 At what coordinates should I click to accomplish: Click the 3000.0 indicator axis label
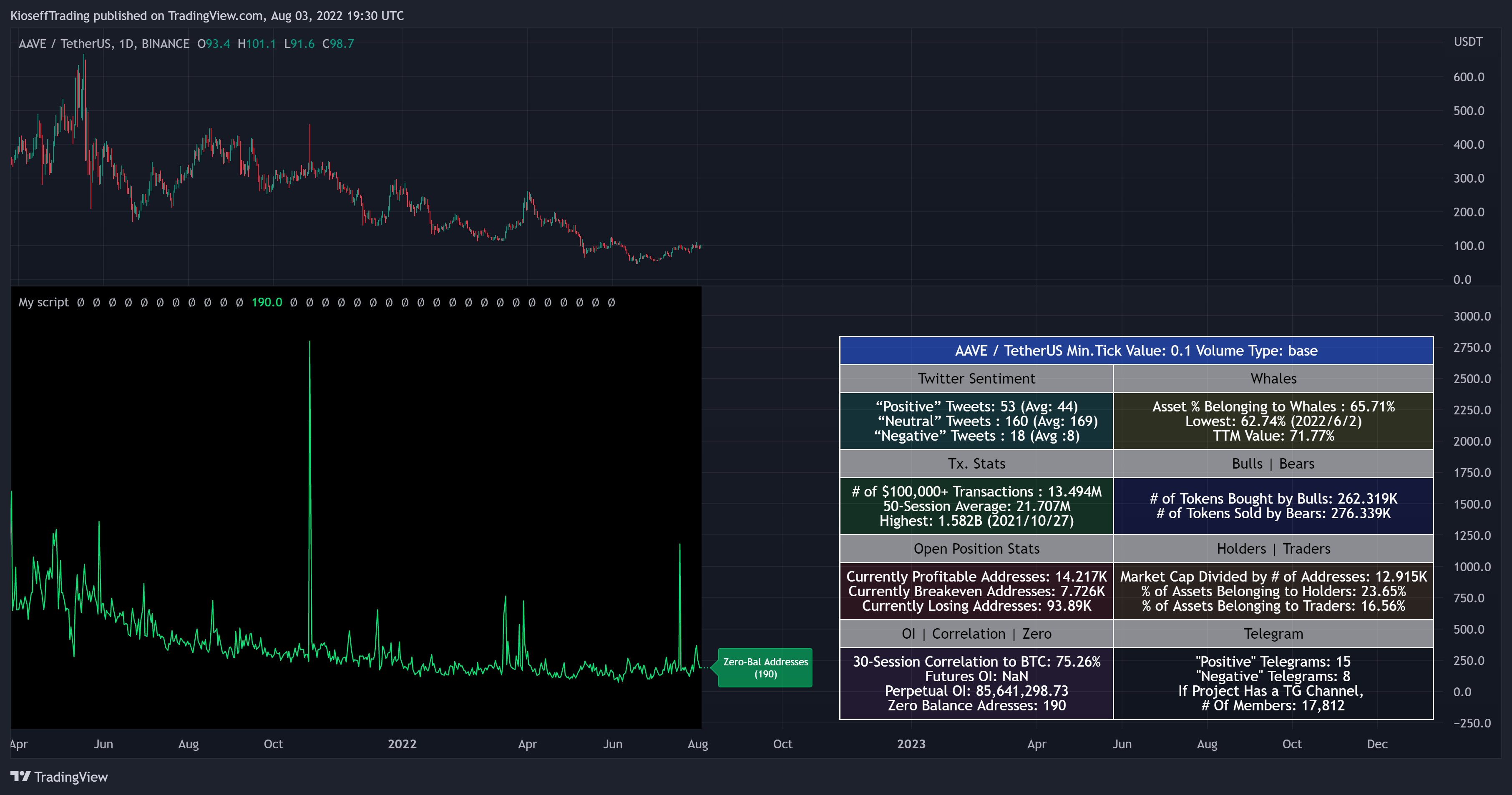point(1472,316)
